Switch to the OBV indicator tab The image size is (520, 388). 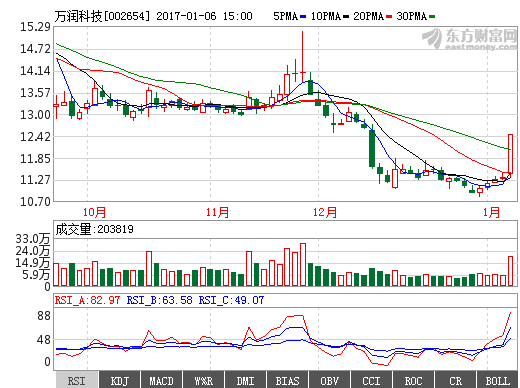(x=329, y=380)
